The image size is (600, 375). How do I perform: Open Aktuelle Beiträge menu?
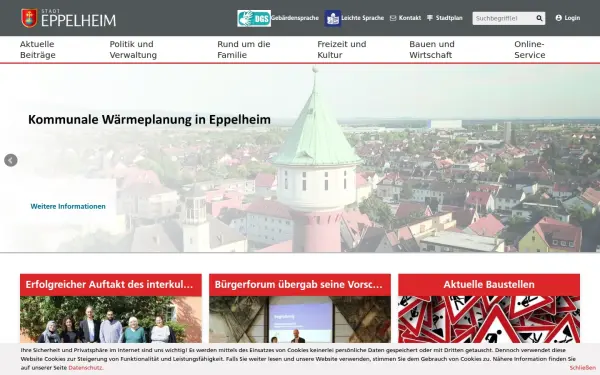[x=38, y=49]
